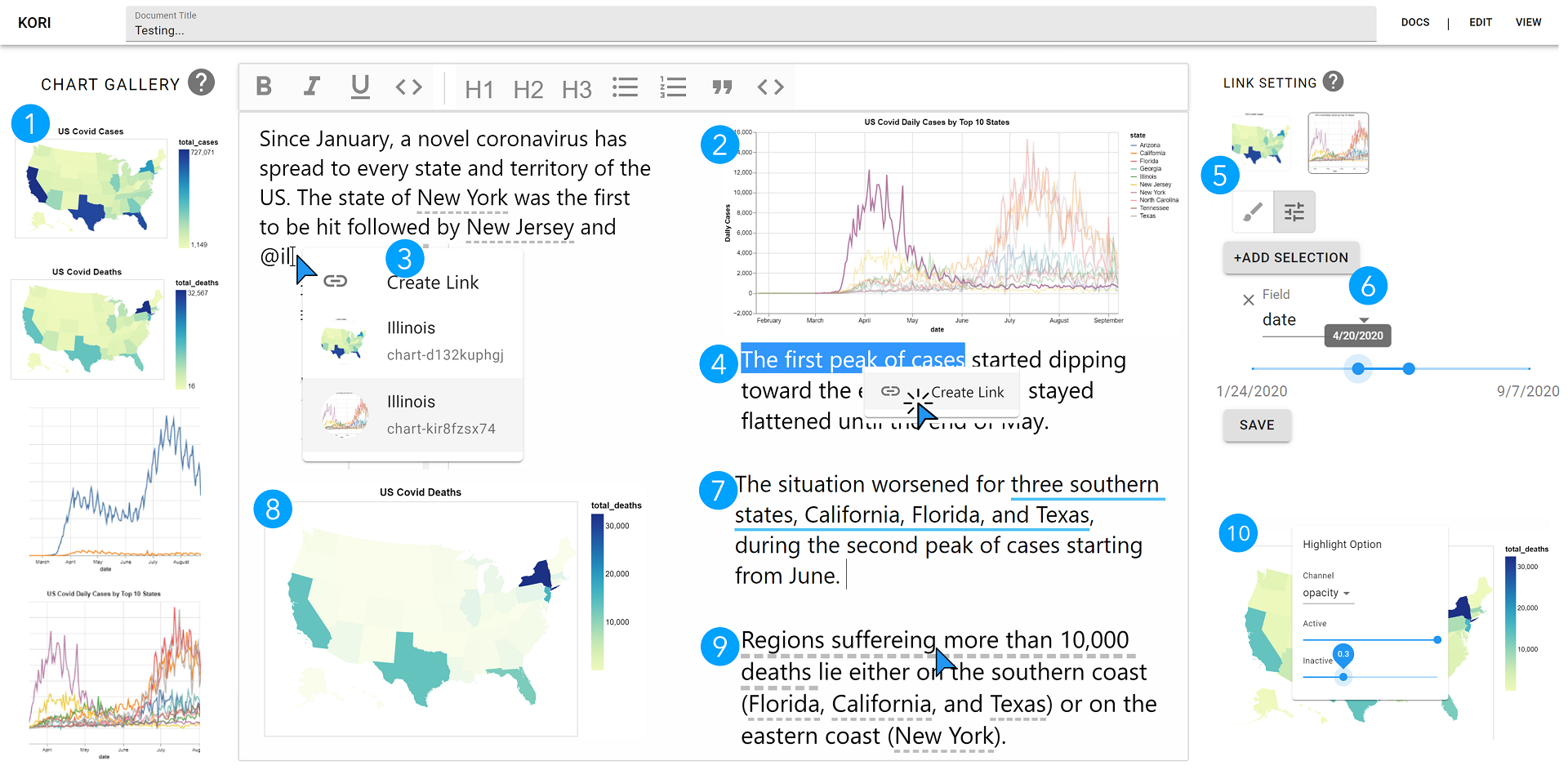Open the EDIT menu
Viewport: 1568px width, 770px height.
pyautogui.click(x=1481, y=22)
